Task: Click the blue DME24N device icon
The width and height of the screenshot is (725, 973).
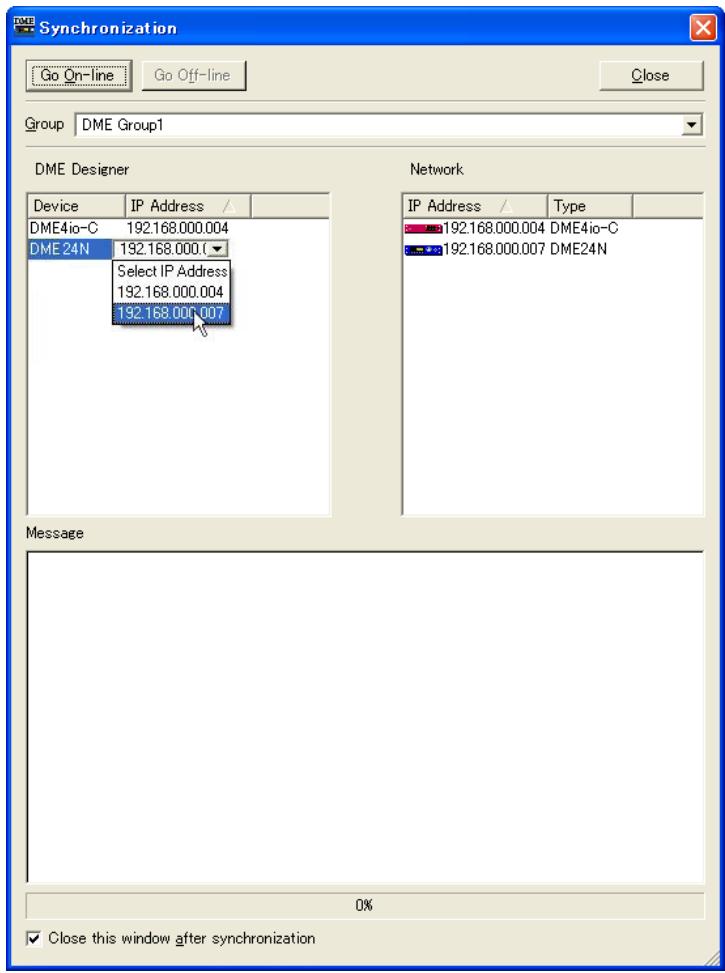Action: [423, 249]
